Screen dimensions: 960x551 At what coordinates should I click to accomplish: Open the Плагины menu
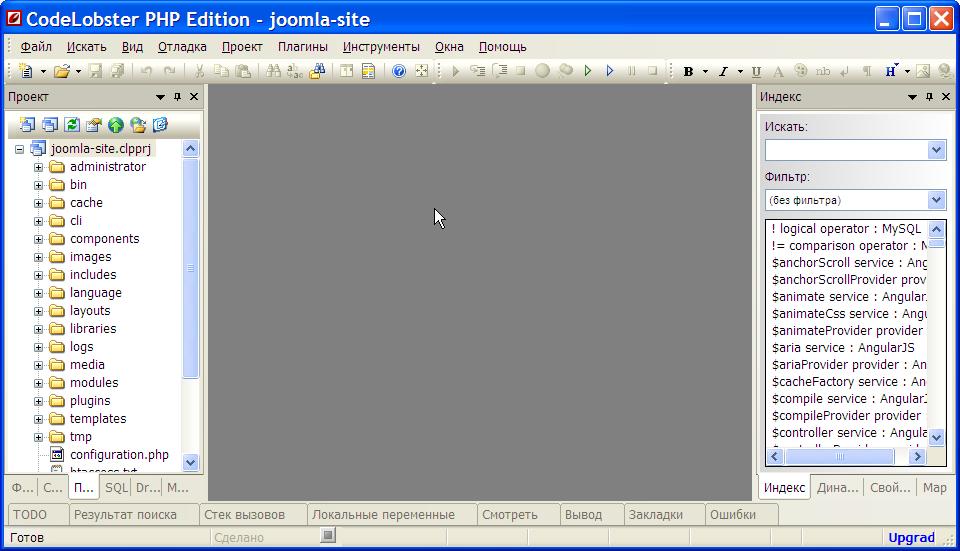[302, 47]
